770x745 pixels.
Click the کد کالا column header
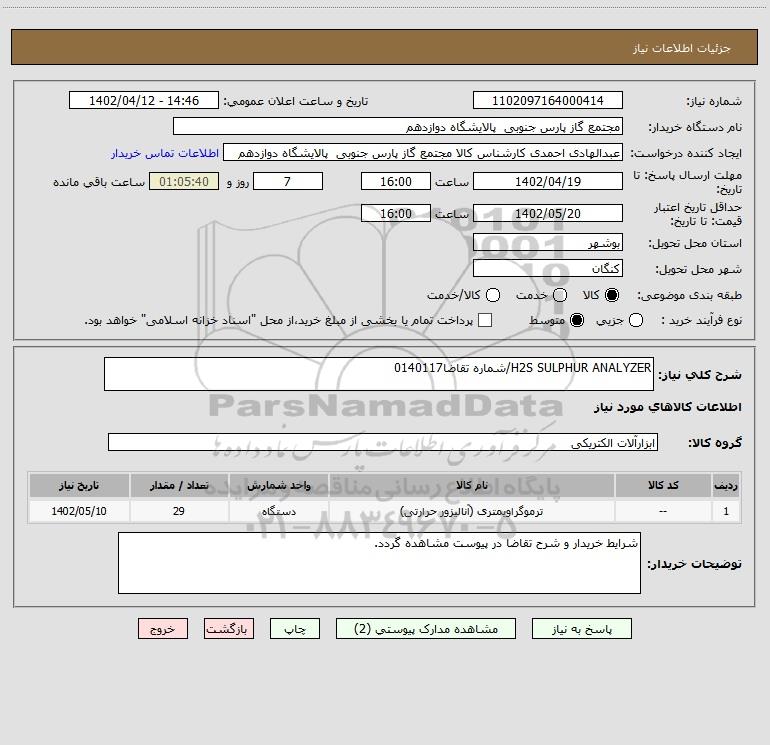pos(663,485)
